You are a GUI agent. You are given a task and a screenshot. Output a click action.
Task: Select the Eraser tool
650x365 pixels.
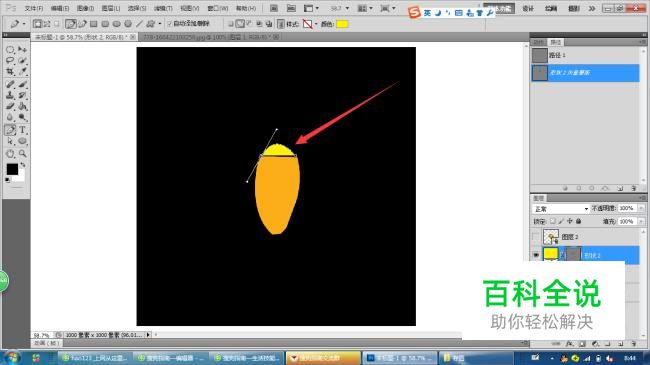coord(10,107)
